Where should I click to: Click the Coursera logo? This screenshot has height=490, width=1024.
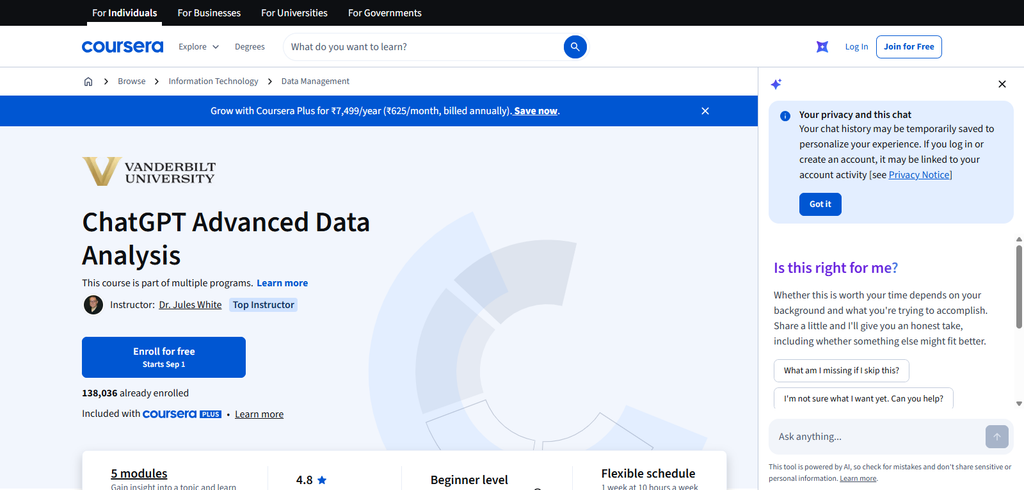click(x=122, y=46)
